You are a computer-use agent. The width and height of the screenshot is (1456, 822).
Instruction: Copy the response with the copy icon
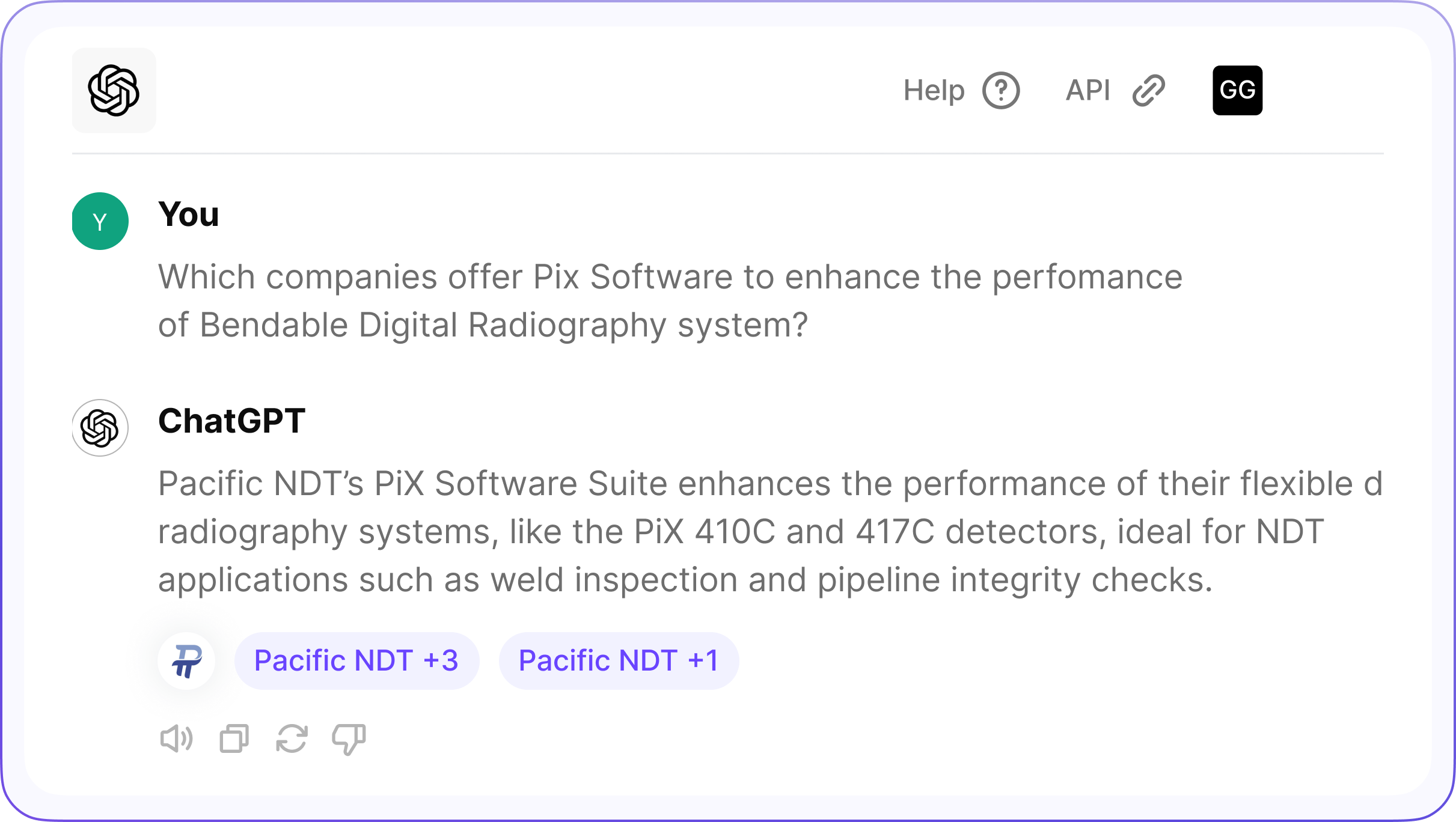pos(234,738)
